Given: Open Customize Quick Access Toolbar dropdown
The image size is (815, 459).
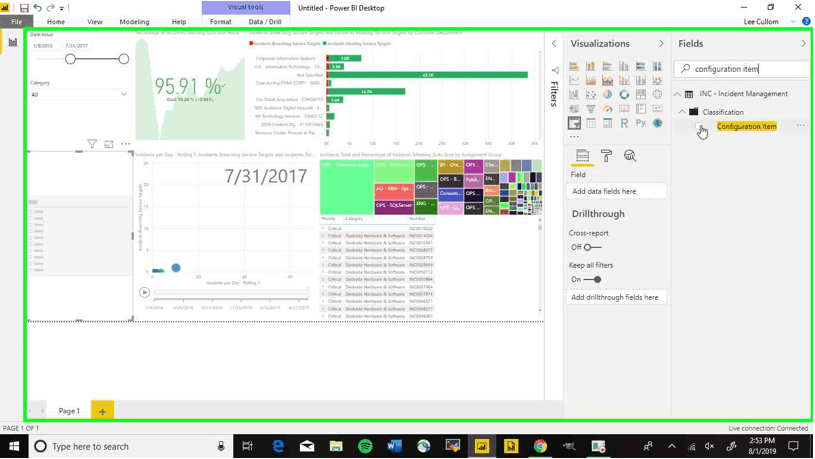Looking at the screenshot, I should click(x=62, y=8).
